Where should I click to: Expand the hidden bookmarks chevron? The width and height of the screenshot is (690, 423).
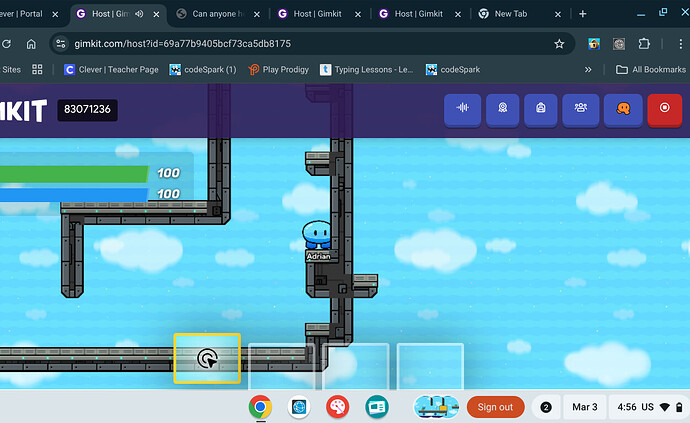[588, 70]
